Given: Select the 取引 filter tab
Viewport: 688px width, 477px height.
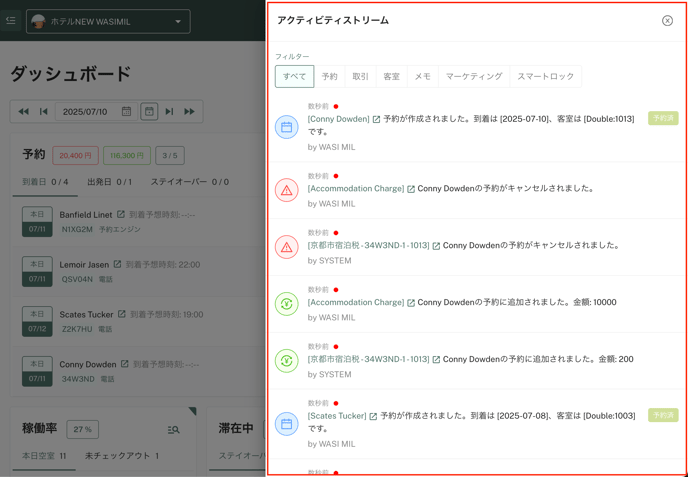Looking at the screenshot, I should pos(360,76).
